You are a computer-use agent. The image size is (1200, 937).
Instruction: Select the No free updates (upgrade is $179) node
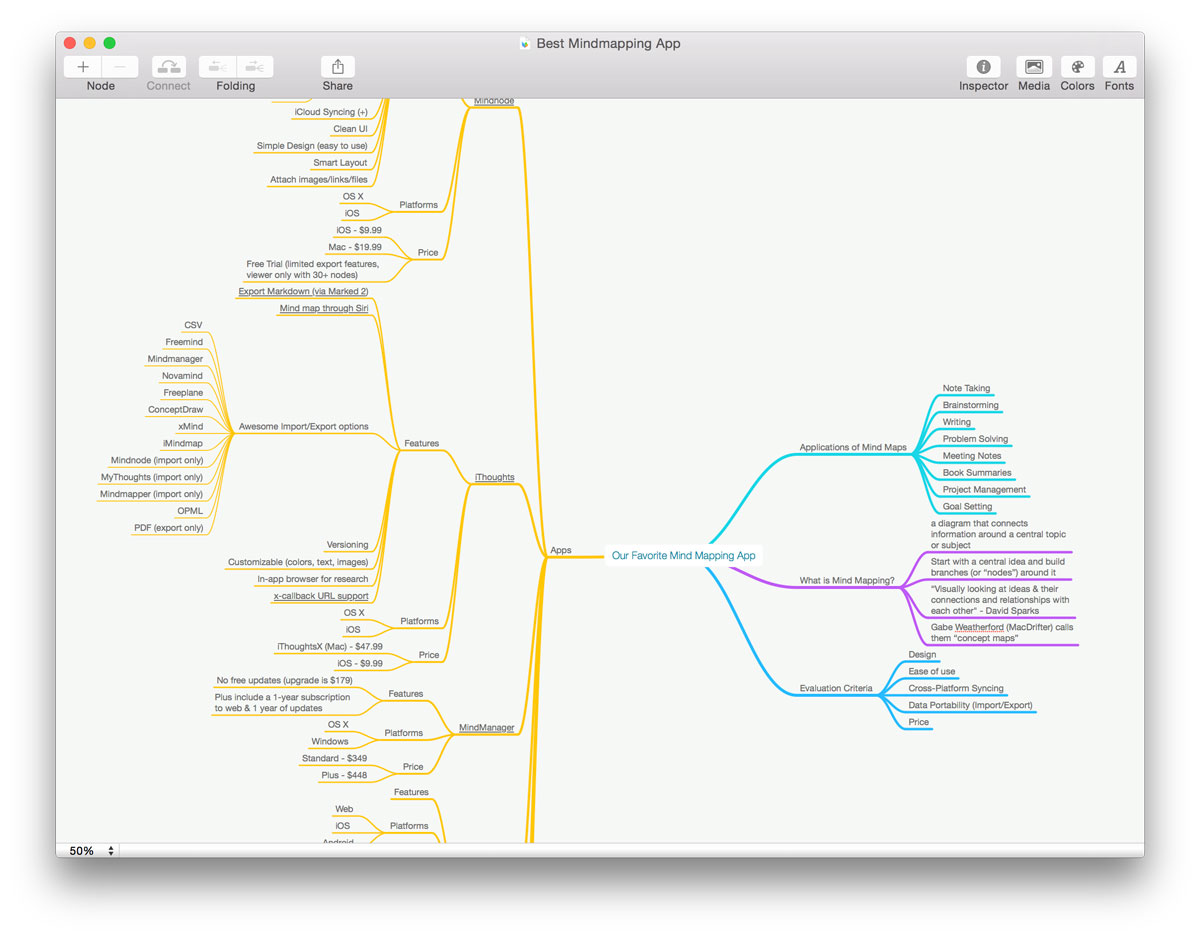285,680
